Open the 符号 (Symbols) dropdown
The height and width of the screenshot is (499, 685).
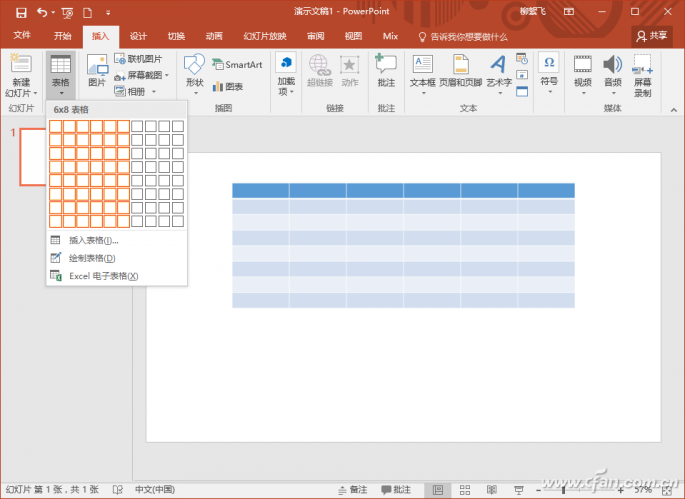coord(549,73)
